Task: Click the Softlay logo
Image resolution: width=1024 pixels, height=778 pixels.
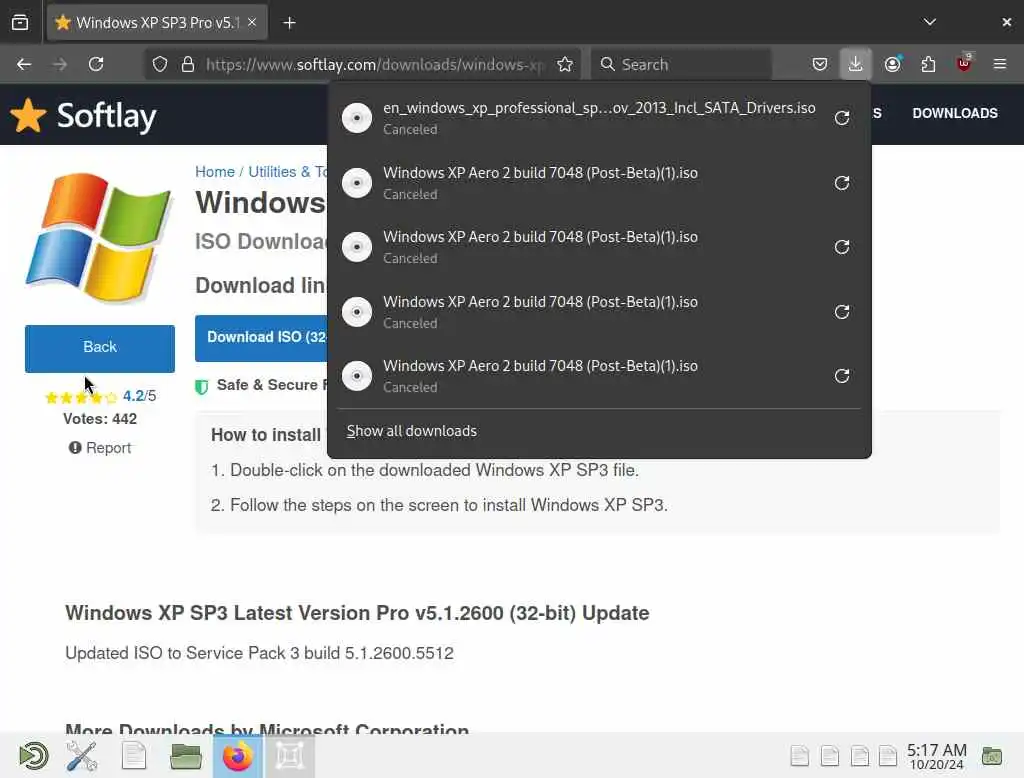Action: point(84,116)
